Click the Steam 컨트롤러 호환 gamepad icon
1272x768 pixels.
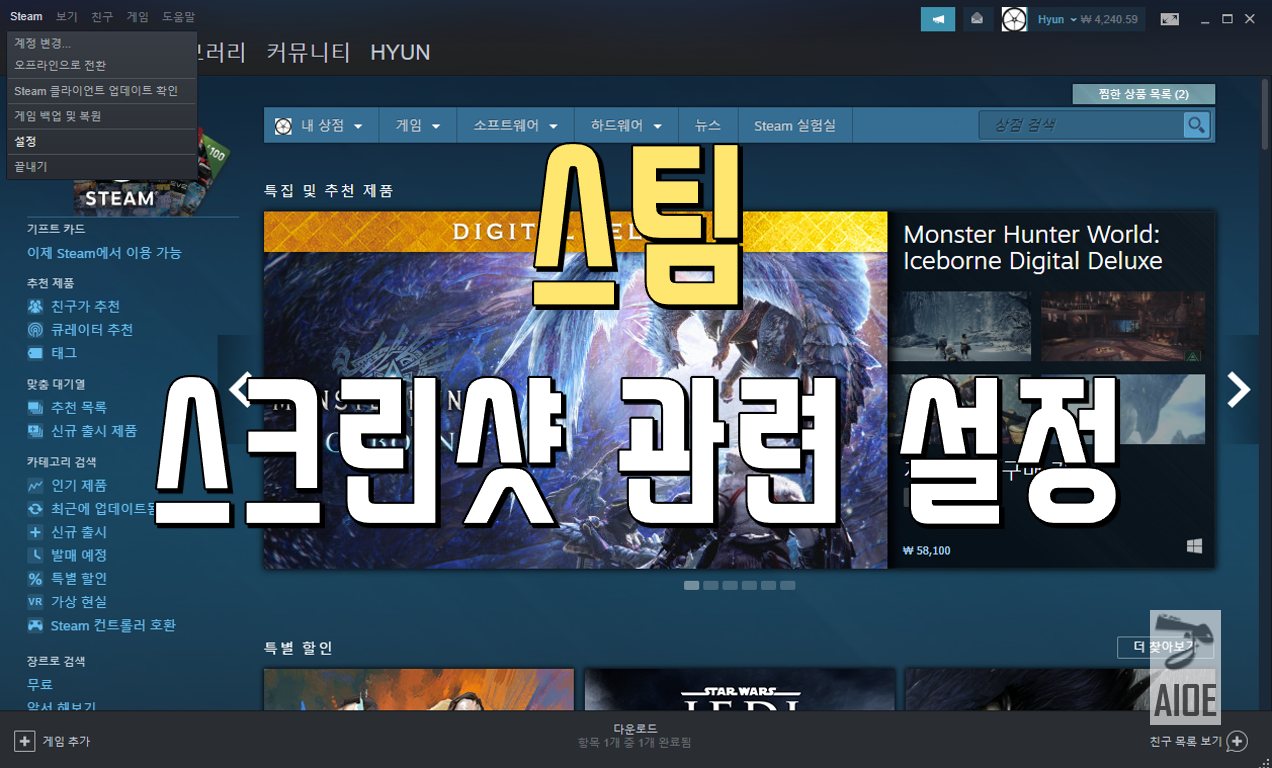[x=35, y=626]
